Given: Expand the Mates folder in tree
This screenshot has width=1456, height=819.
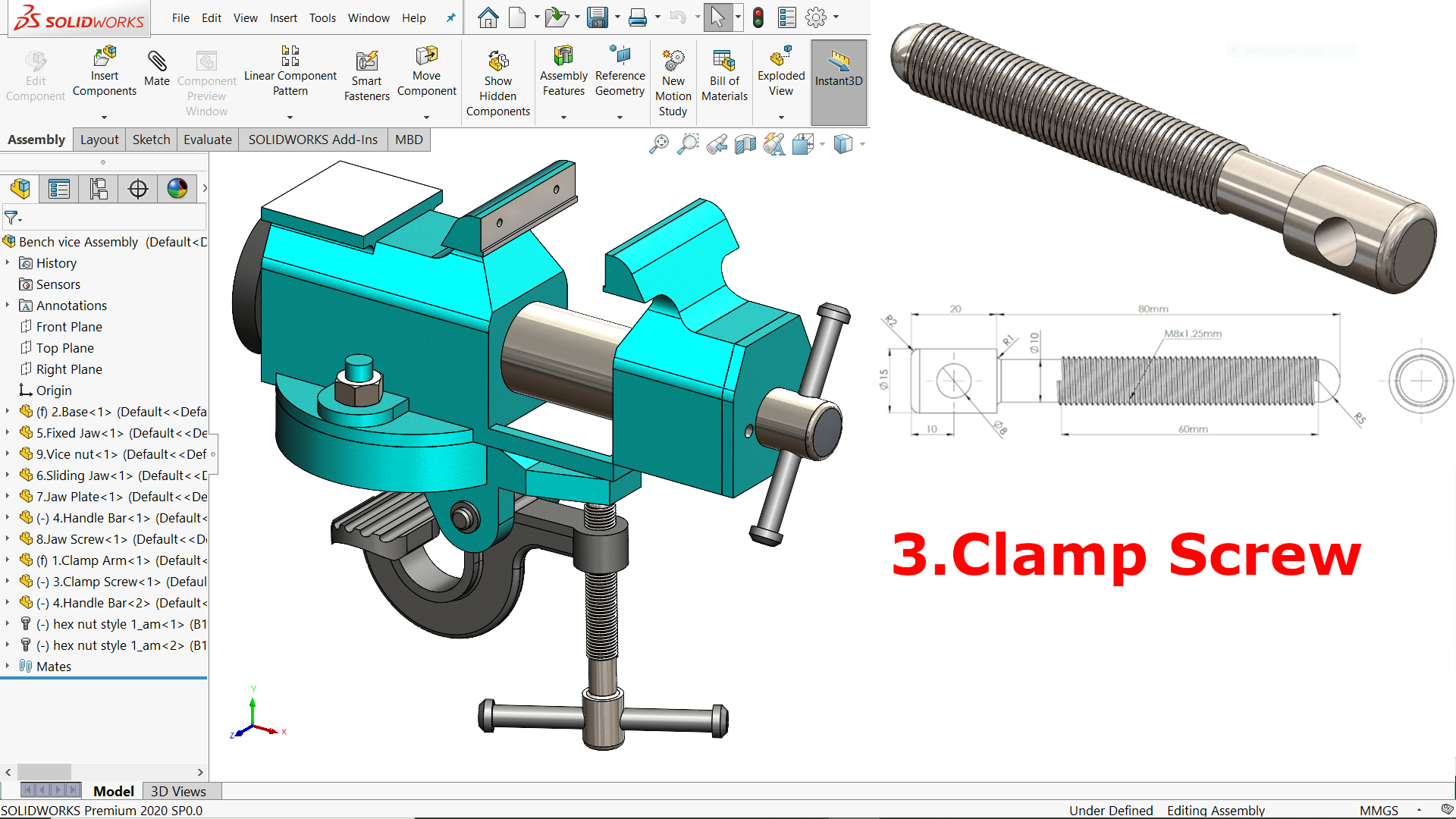Looking at the screenshot, I should (8, 666).
